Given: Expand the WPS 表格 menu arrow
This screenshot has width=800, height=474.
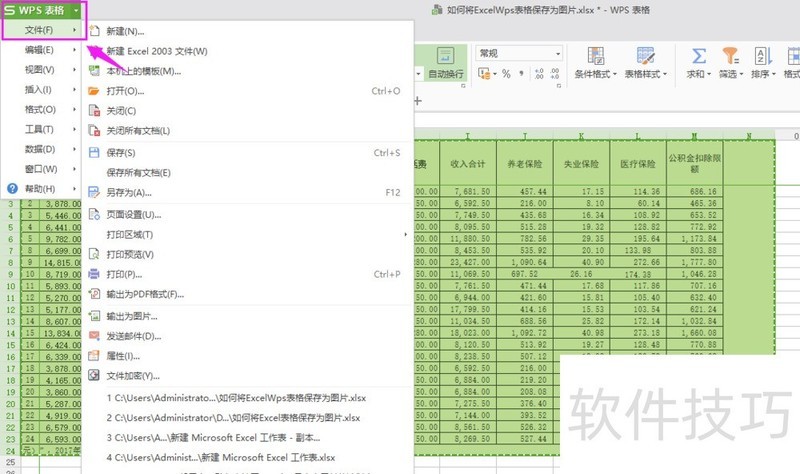Looking at the screenshot, I should pos(77,10).
